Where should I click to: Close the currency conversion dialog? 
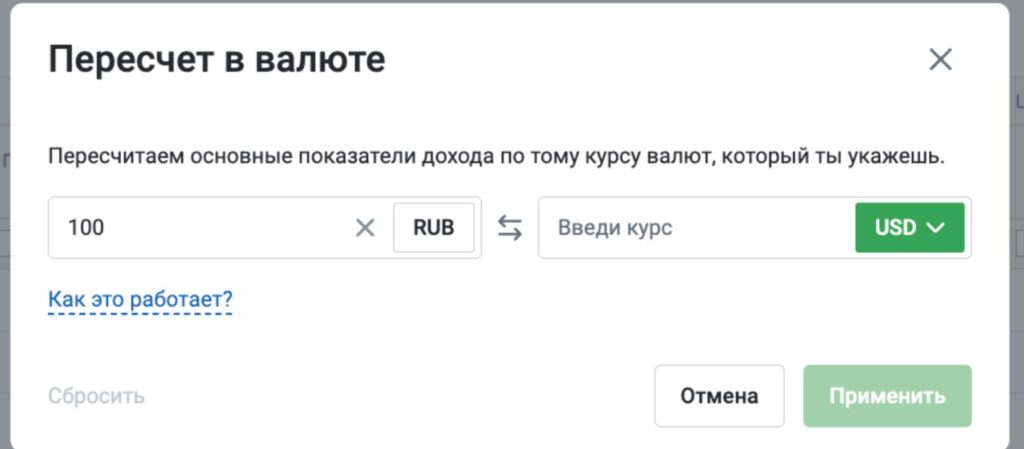(x=940, y=60)
